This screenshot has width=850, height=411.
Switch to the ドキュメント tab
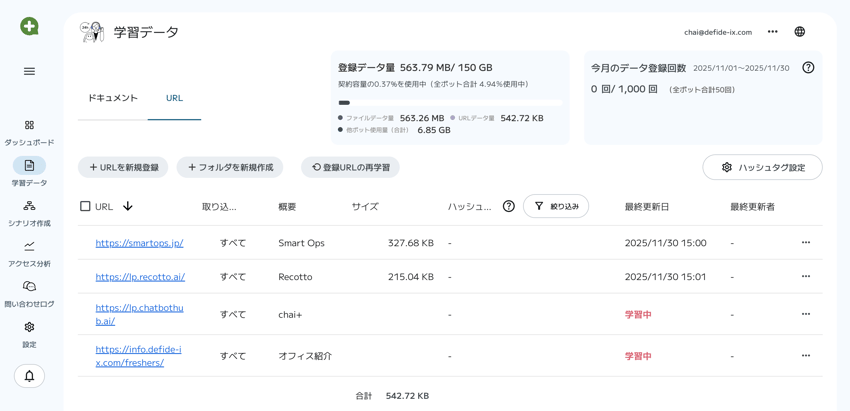pos(113,98)
